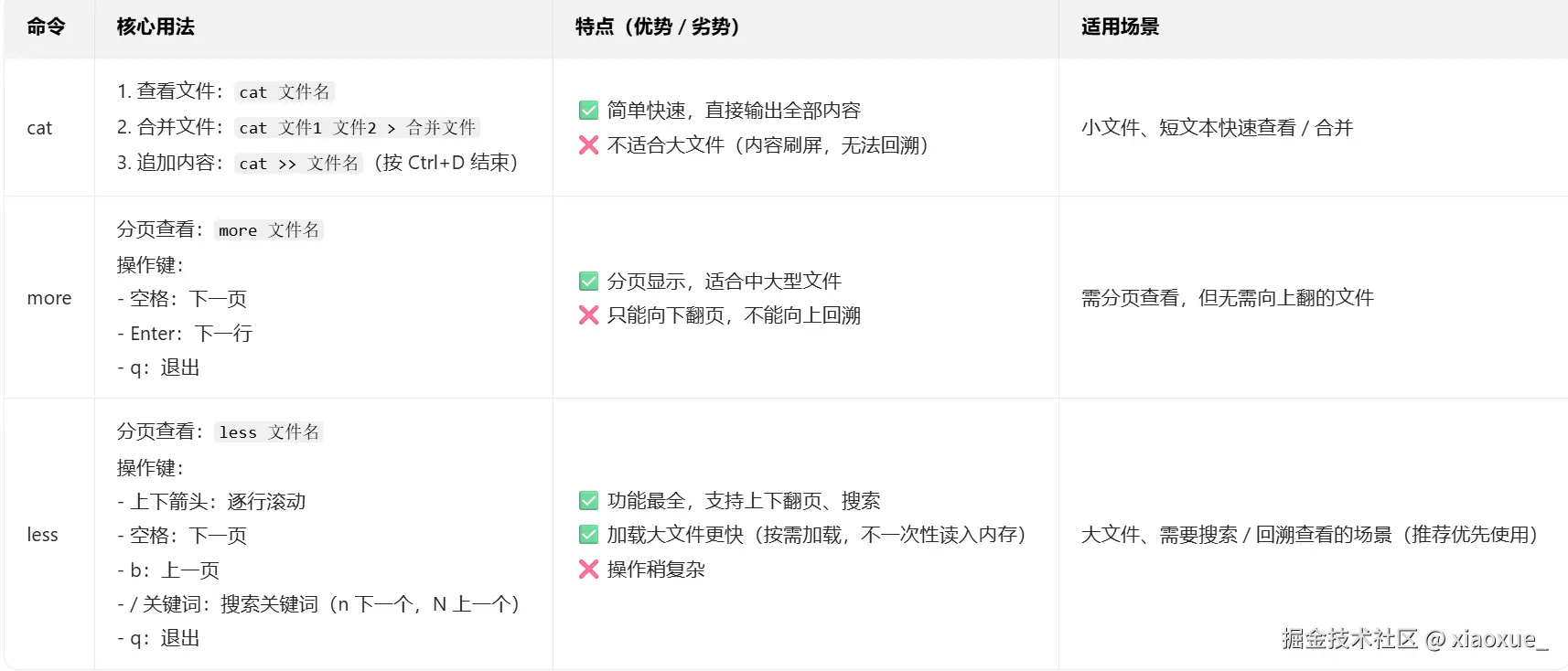Click the green check beside 分页显示
This screenshot has width=1568, height=671.
pyautogui.click(x=588, y=281)
